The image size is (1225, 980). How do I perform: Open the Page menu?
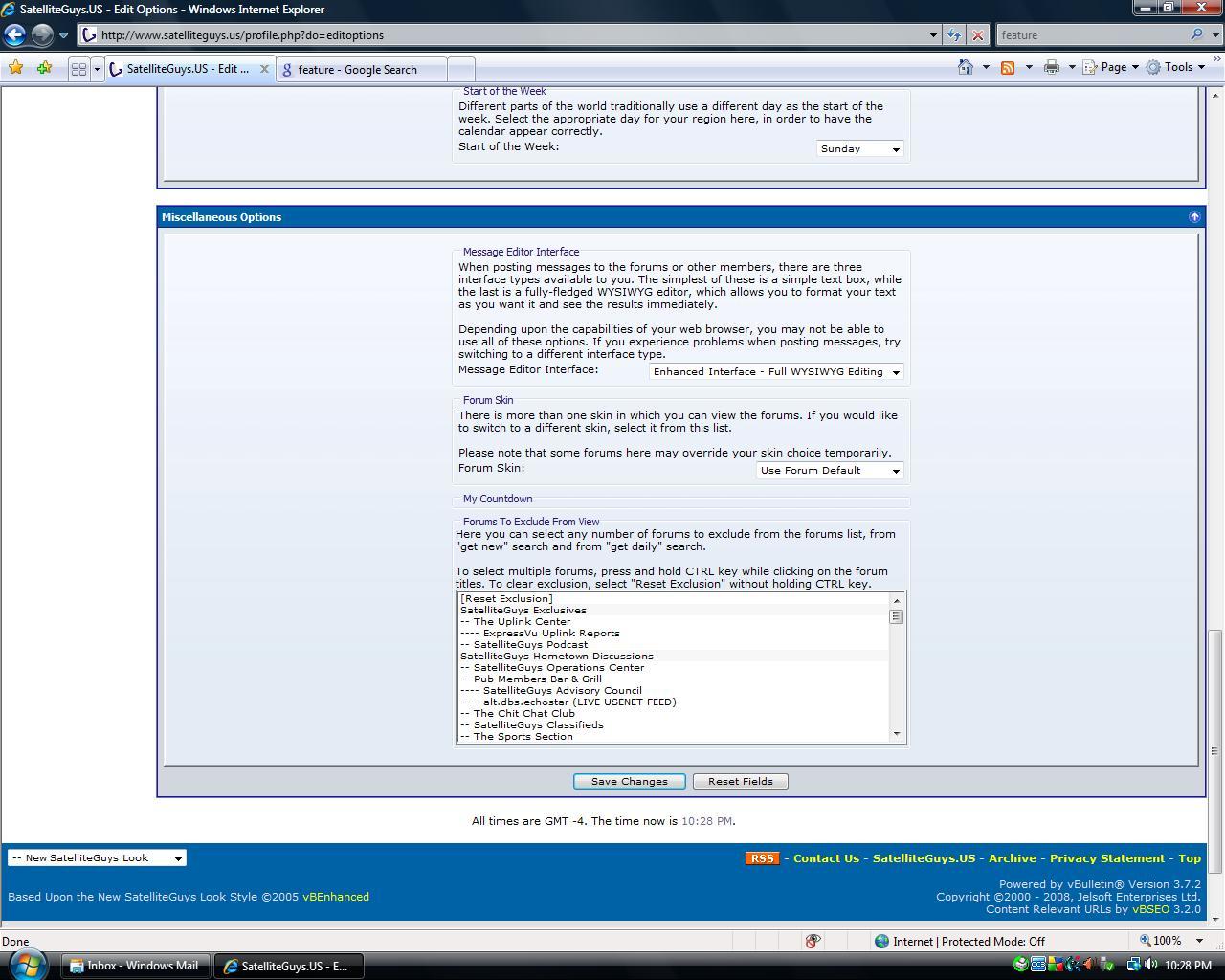tap(1112, 67)
